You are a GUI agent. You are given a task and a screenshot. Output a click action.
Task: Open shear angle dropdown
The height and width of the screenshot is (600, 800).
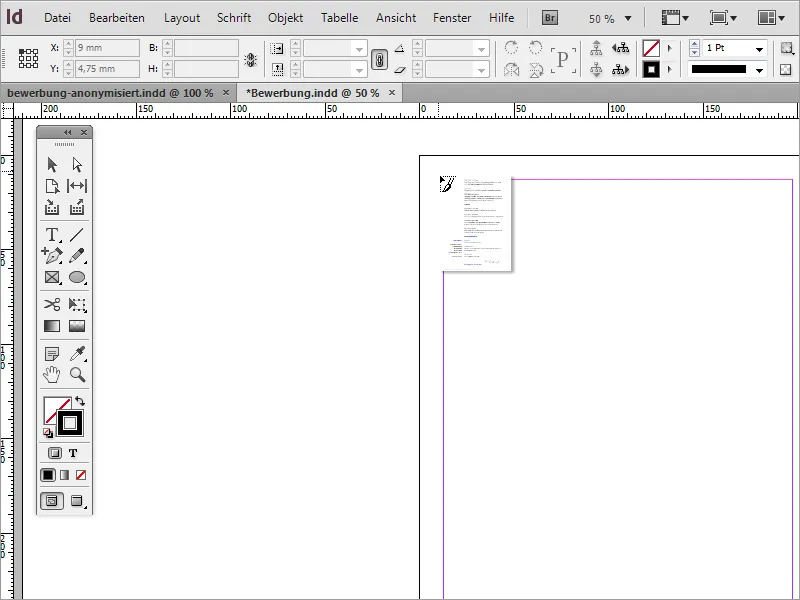pos(482,70)
